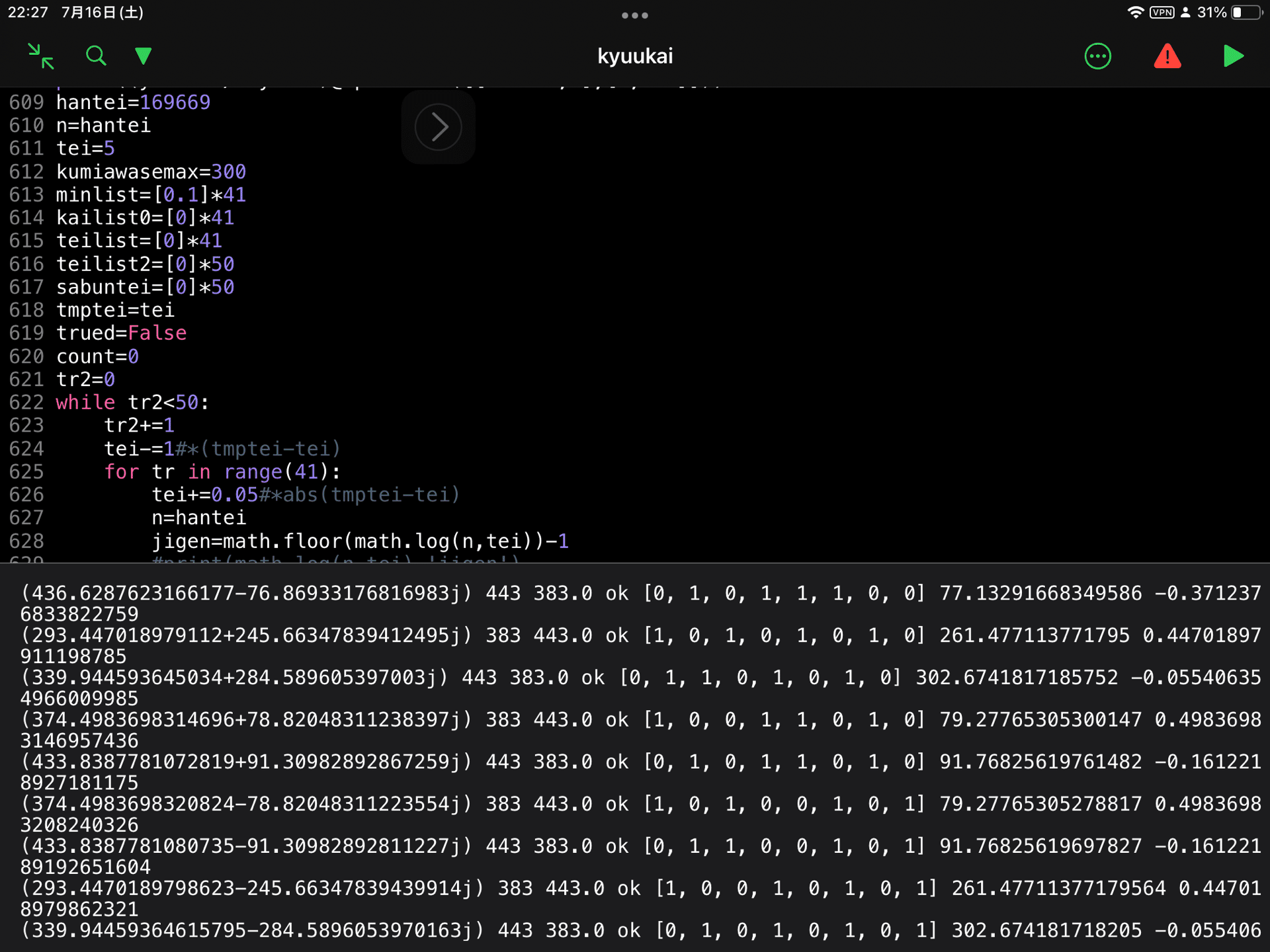Screen dimensions: 1270x952
Task: Exit fullscreen with the collapse arrows icon
Action: (41, 56)
